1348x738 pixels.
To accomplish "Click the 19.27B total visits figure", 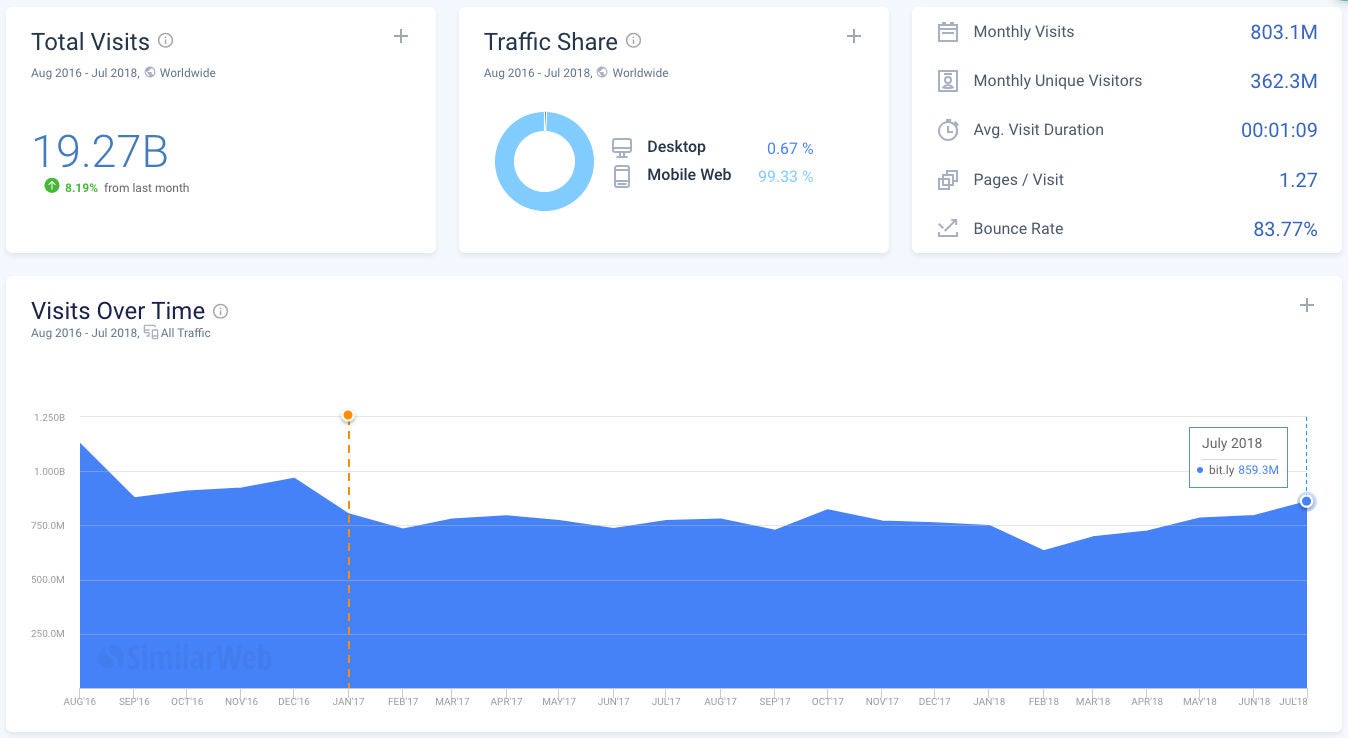I will point(100,151).
